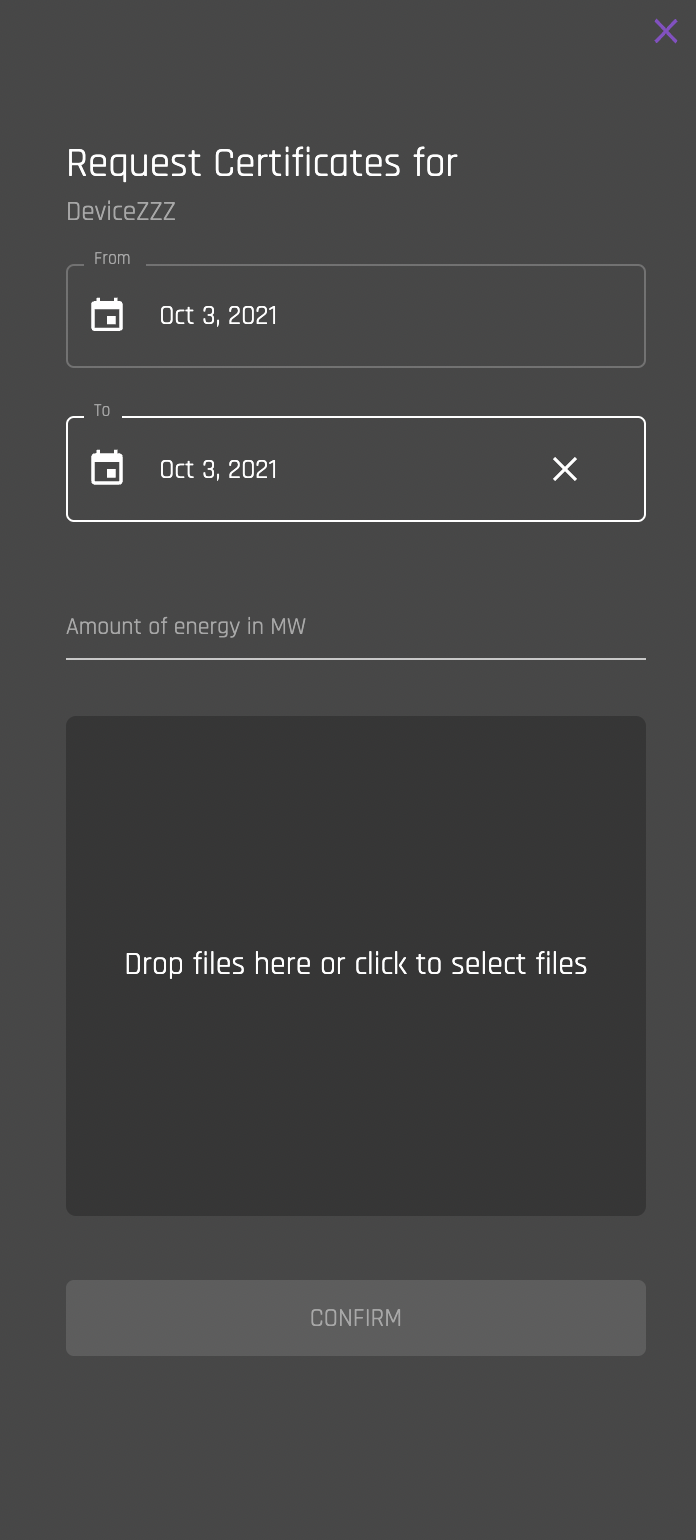The height and width of the screenshot is (1540, 696).
Task: Clear the To date with the X icon
Action: [565, 468]
